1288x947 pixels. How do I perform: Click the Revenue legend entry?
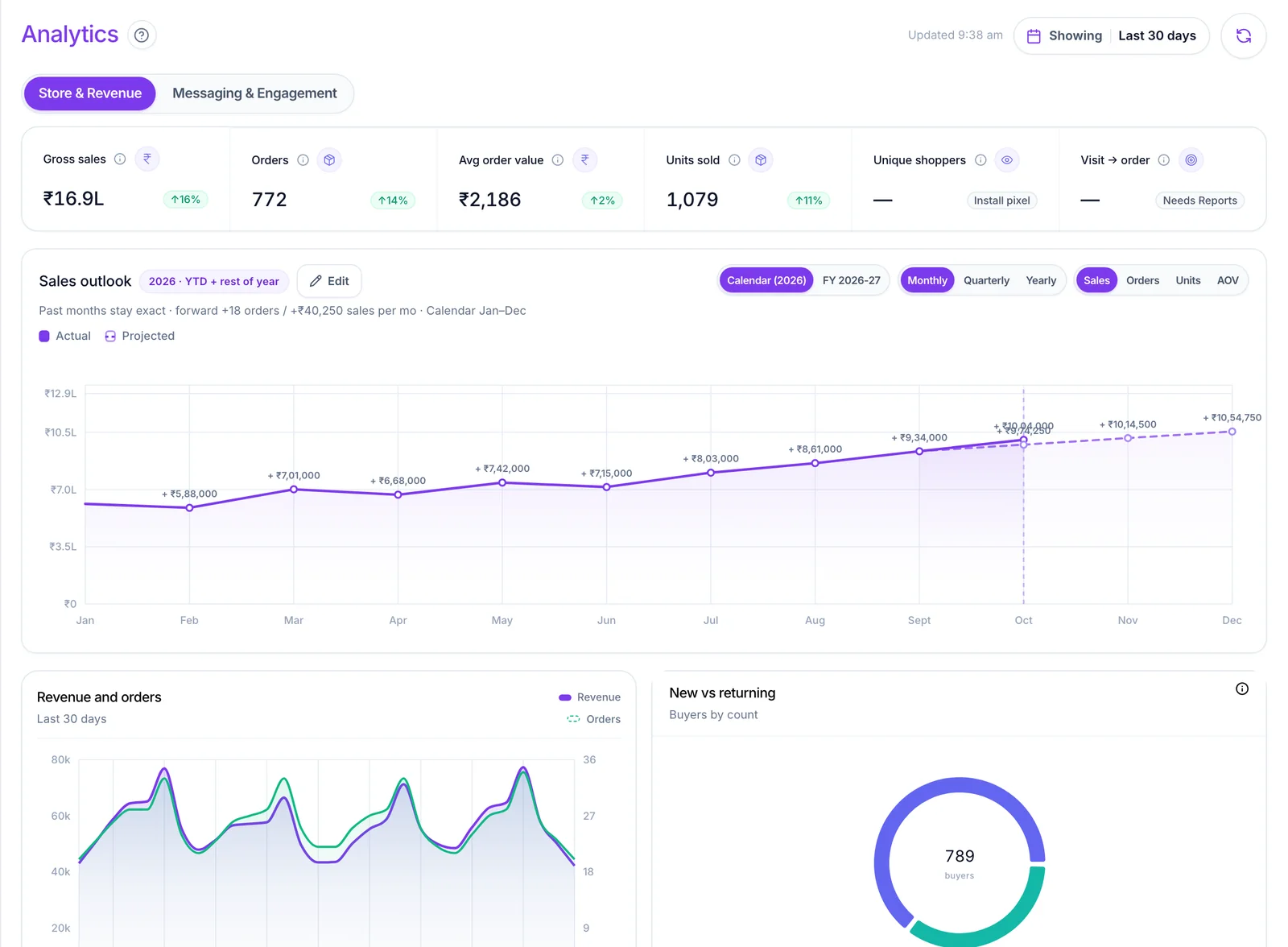click(x=589, y=697)
